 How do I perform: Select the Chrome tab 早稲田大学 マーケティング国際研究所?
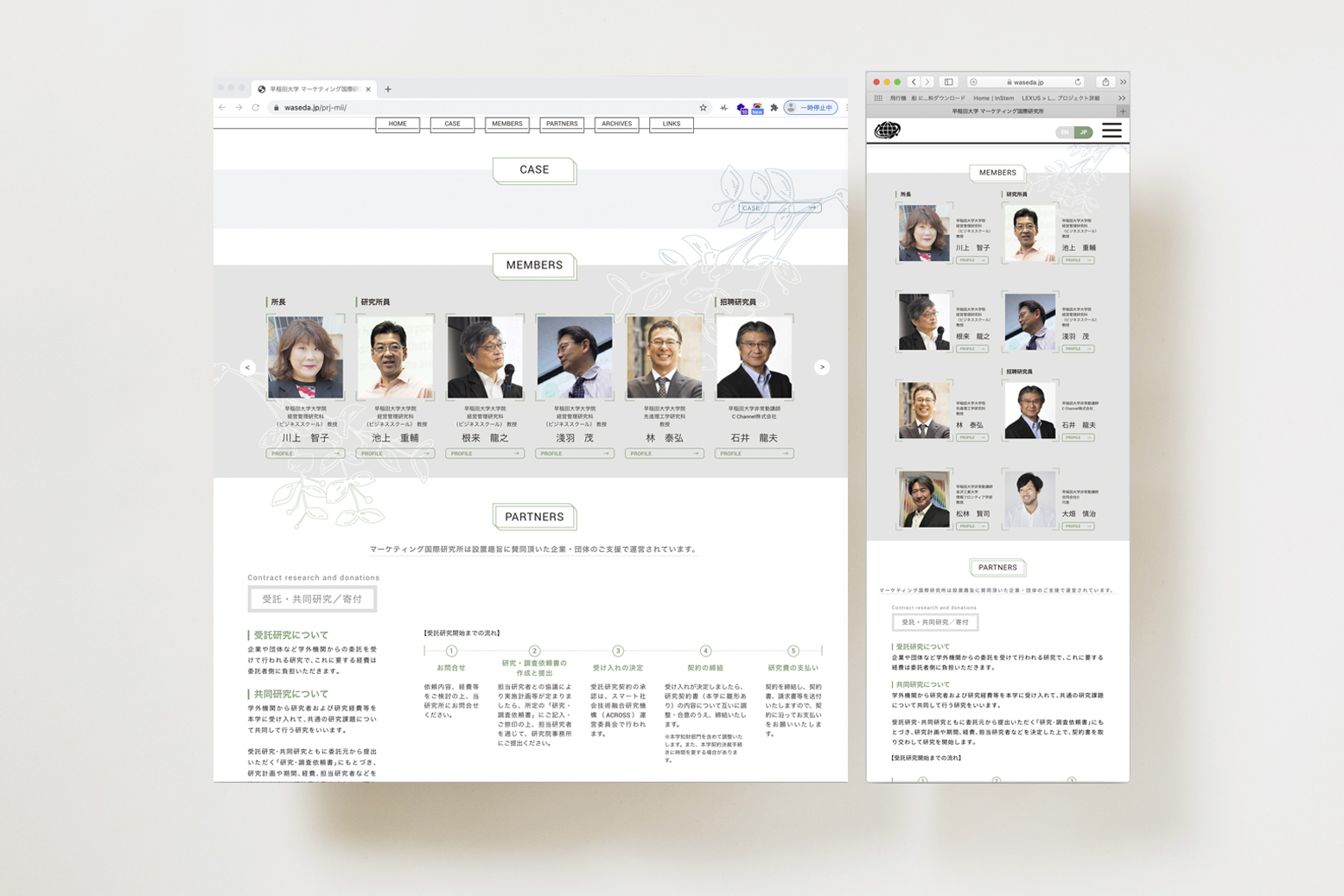pyautogui.click(x=315, y=89)
